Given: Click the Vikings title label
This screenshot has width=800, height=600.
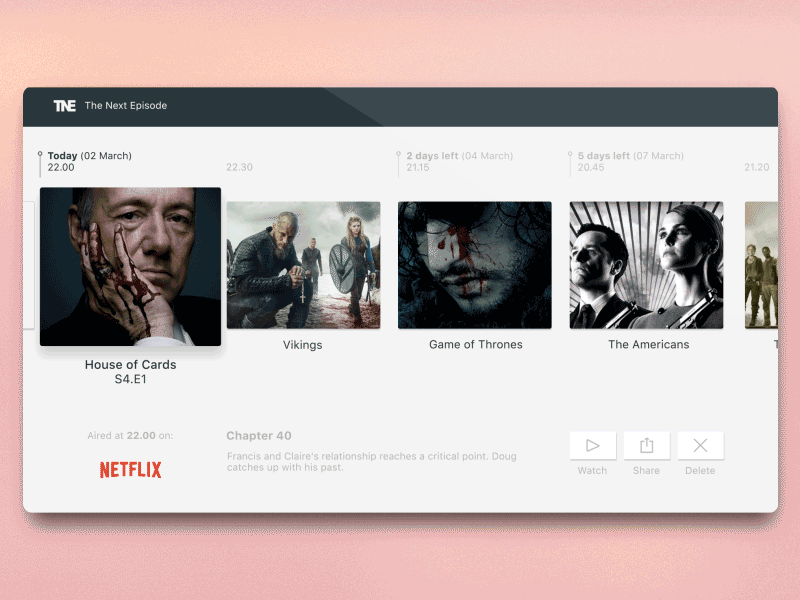Looking at the screenshot, I should (x=303, y=345).
